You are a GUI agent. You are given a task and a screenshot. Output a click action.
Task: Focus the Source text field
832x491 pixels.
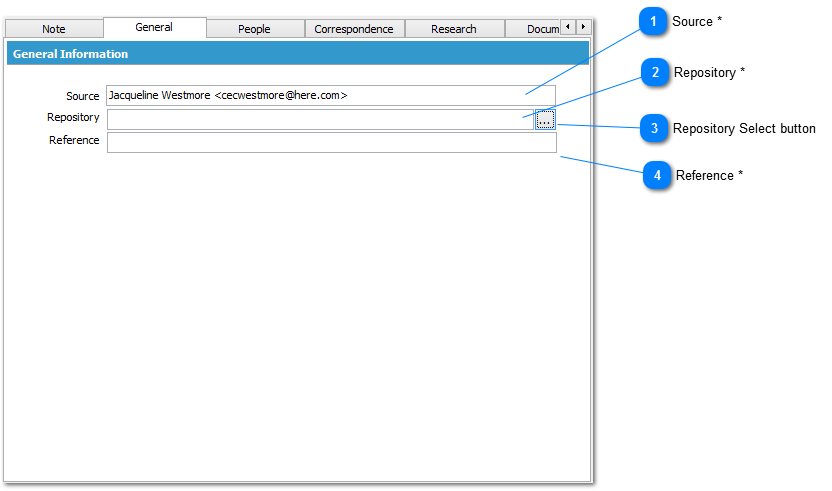(330, 96)
